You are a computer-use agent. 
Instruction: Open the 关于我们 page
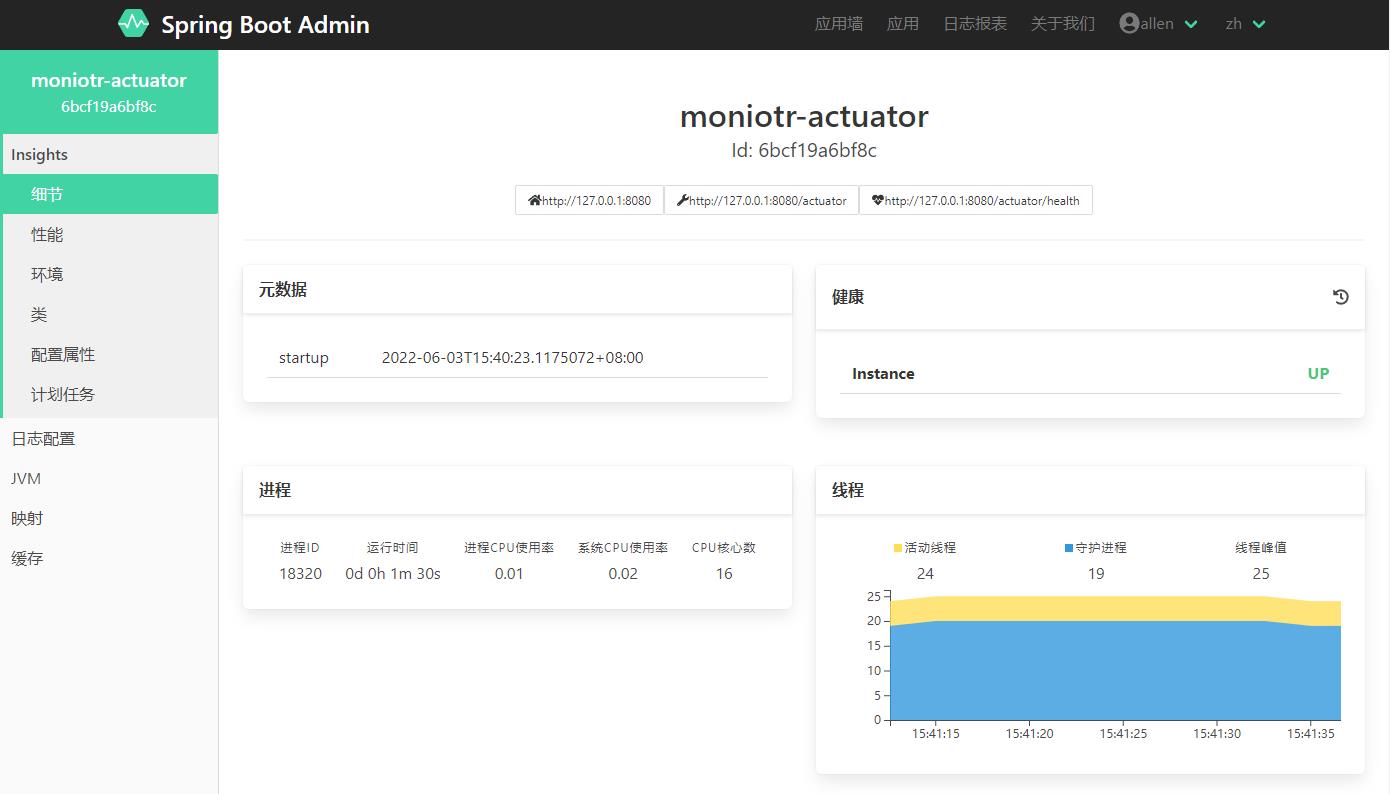[1063, 24]
